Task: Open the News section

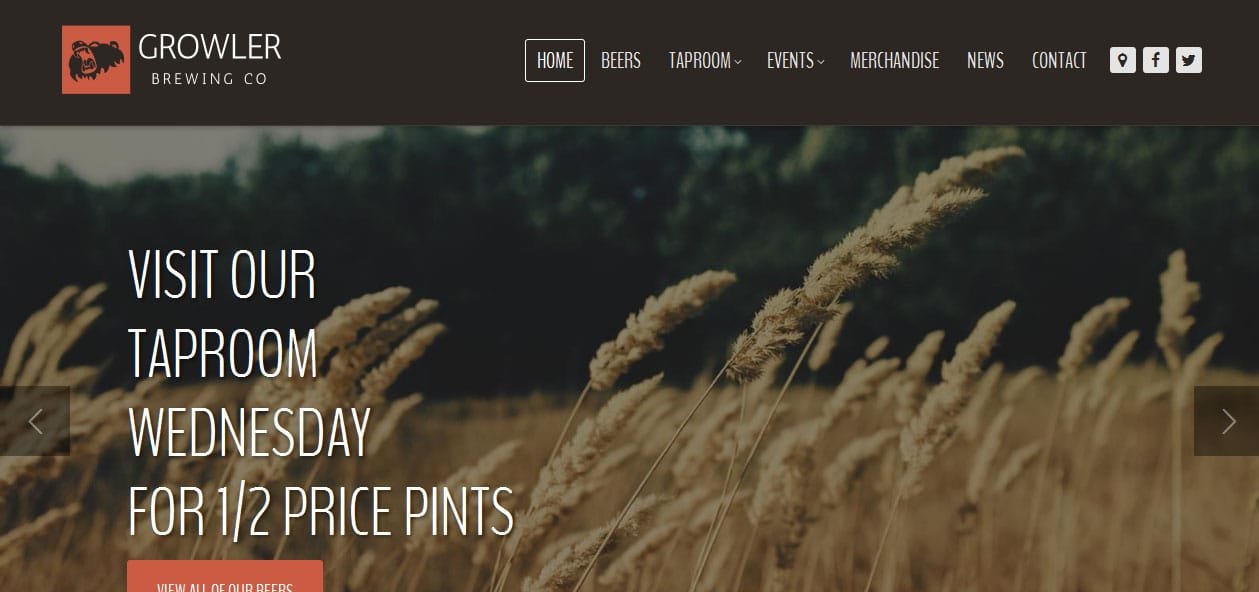Action: 985,61
